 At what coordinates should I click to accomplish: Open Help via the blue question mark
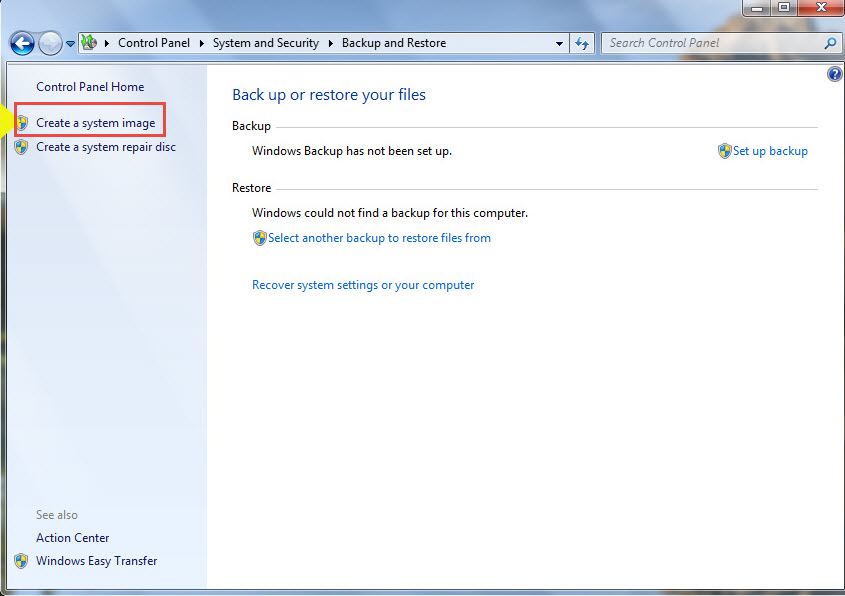tap(835, 75)
